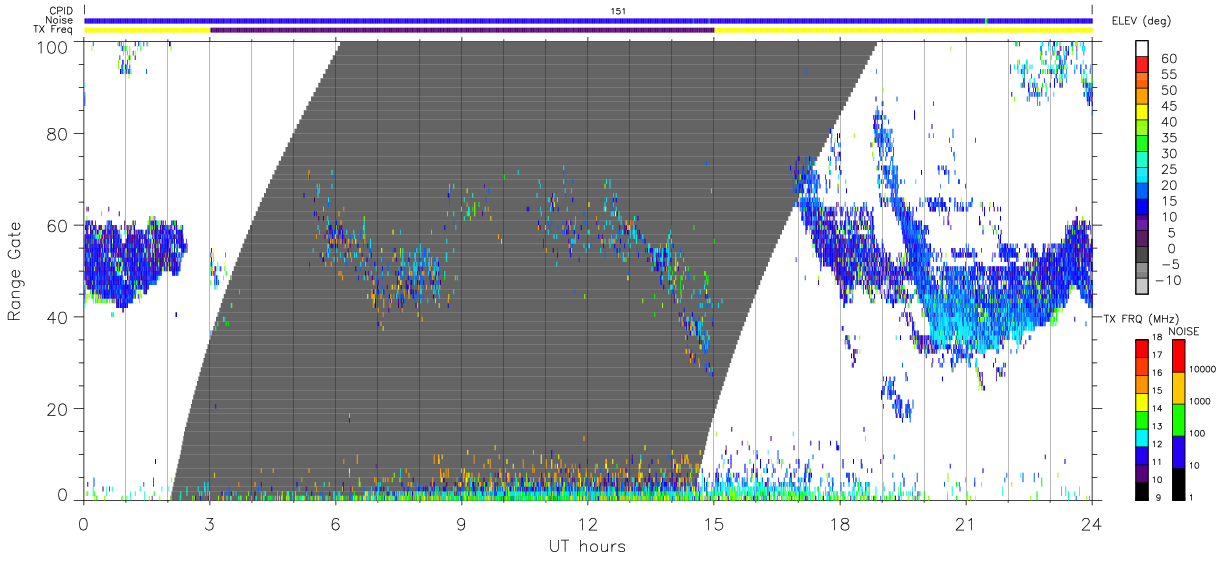Screen dimensions: 1228x567
Task: Click the 21 tick on UT hours axis
Action: click(x=965, y=522)
